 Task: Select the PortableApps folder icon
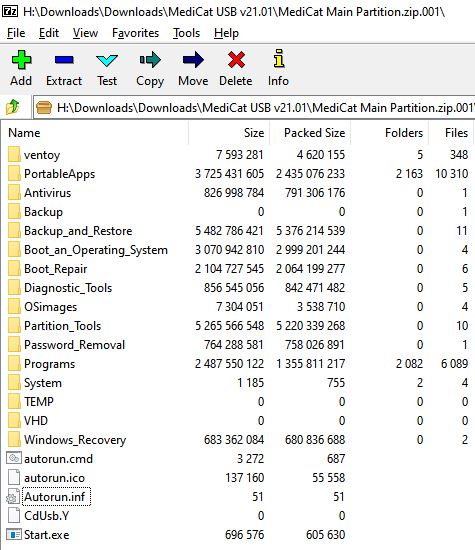[x=14, y=173]
